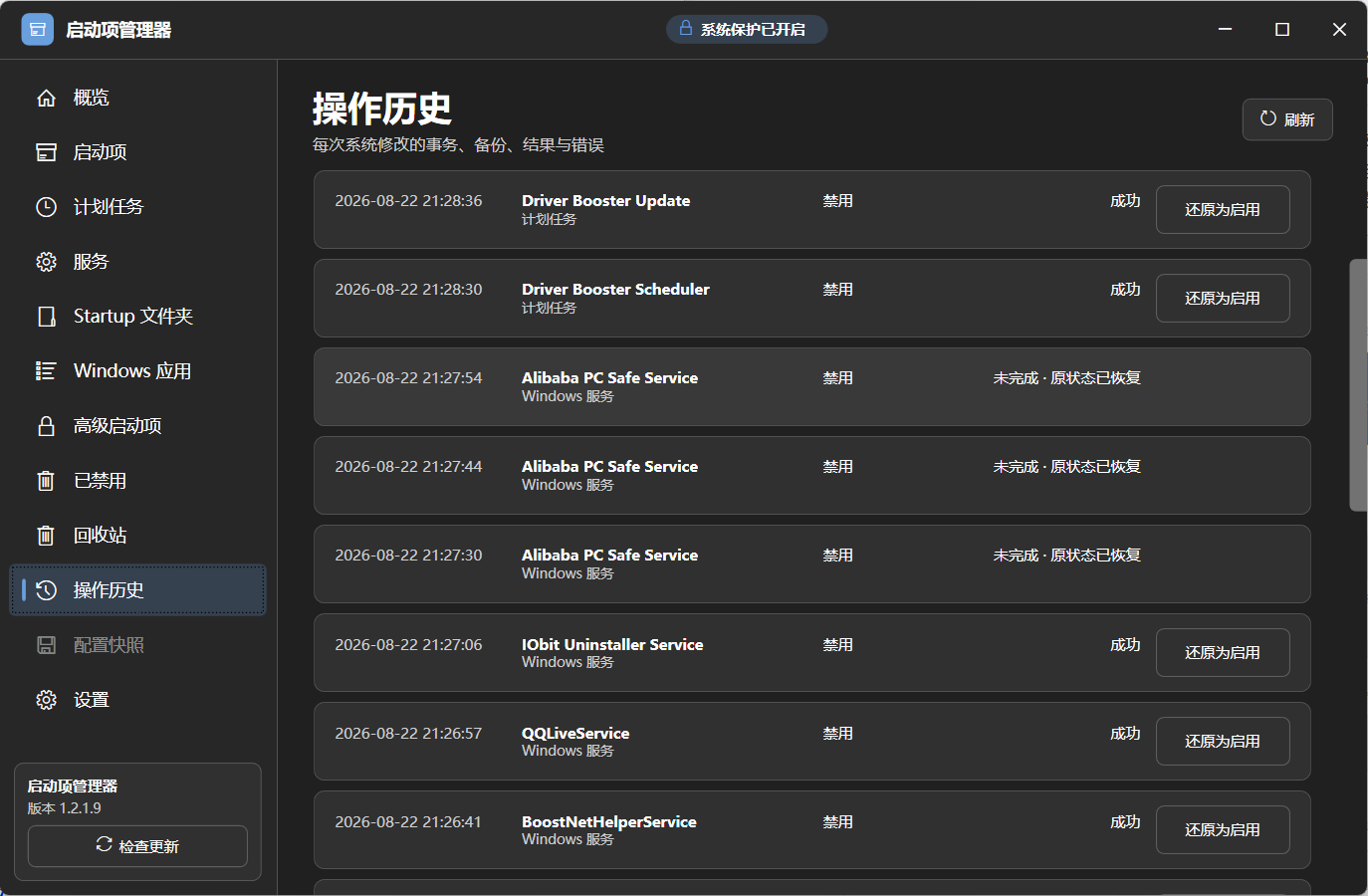1368x896 pixels.
Task: Click timestamp 2026-08-22 21:26:41
Action: pyautogui.click(x=408, y=821)
